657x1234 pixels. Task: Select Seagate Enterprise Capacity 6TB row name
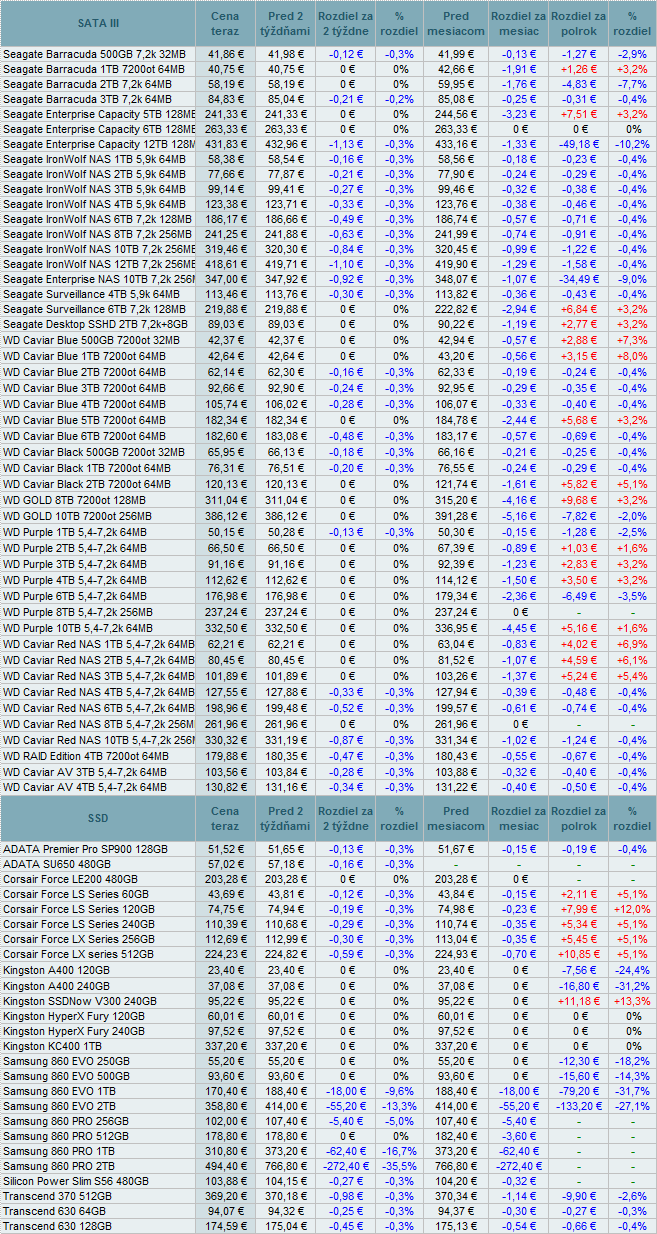pyautogui.click(x=99, y=130)
